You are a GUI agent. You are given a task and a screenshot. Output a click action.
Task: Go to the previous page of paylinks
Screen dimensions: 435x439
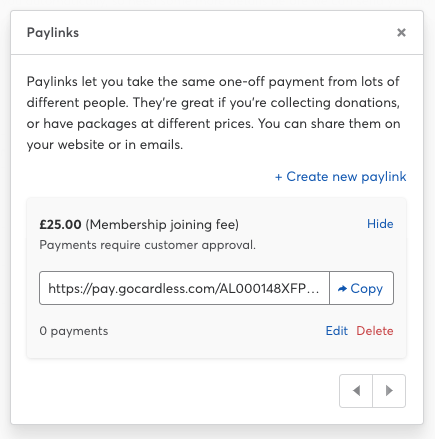tap(356, 391)
